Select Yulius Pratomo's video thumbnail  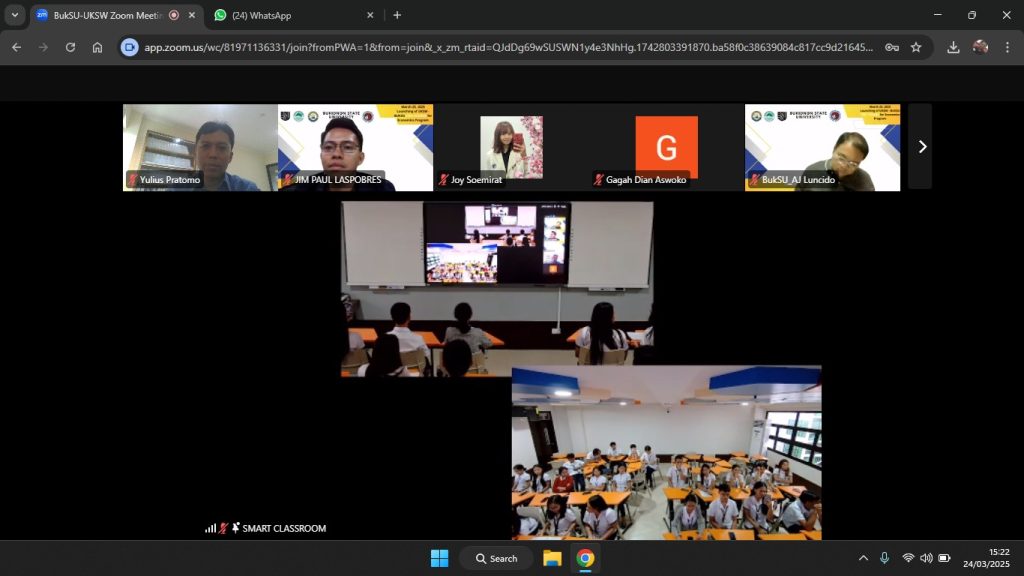[200, 147]
